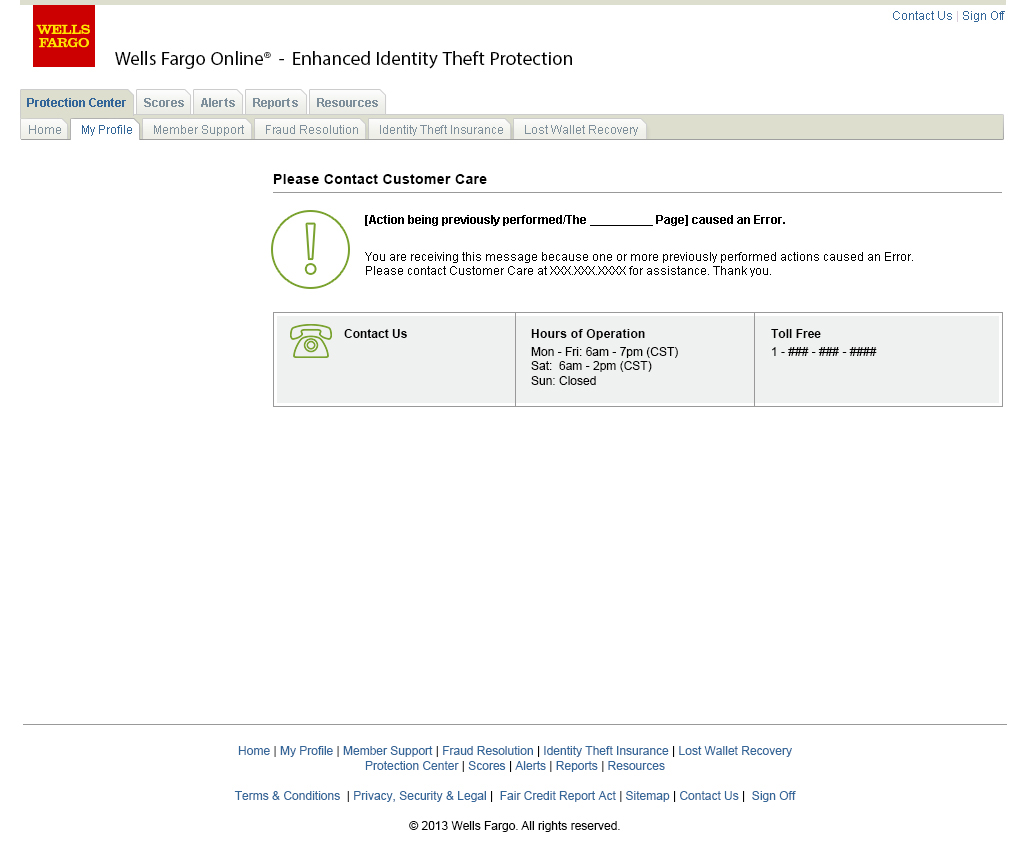
Task: Open Privacy, Security & Legal link
Action: click(x=420, y=796)
